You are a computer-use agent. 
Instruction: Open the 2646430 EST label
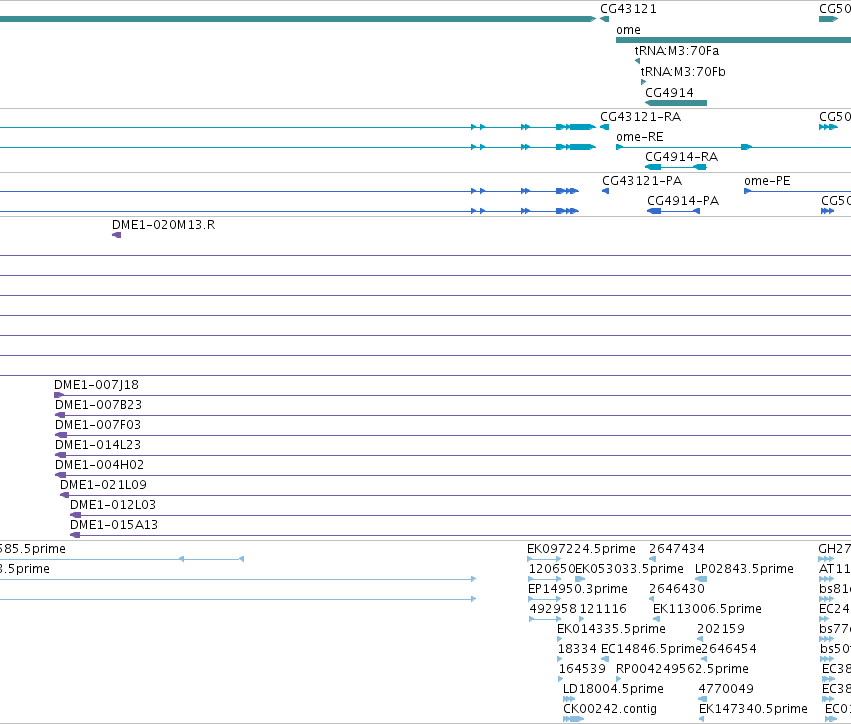tap(677, 589)
